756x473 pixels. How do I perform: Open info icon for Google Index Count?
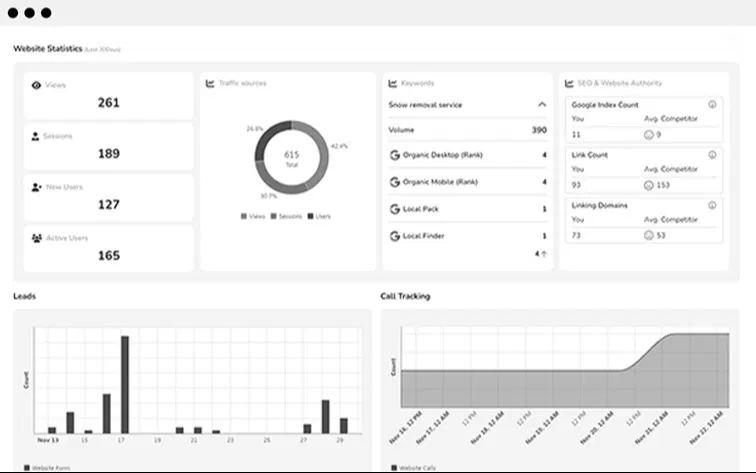point(712,104)
